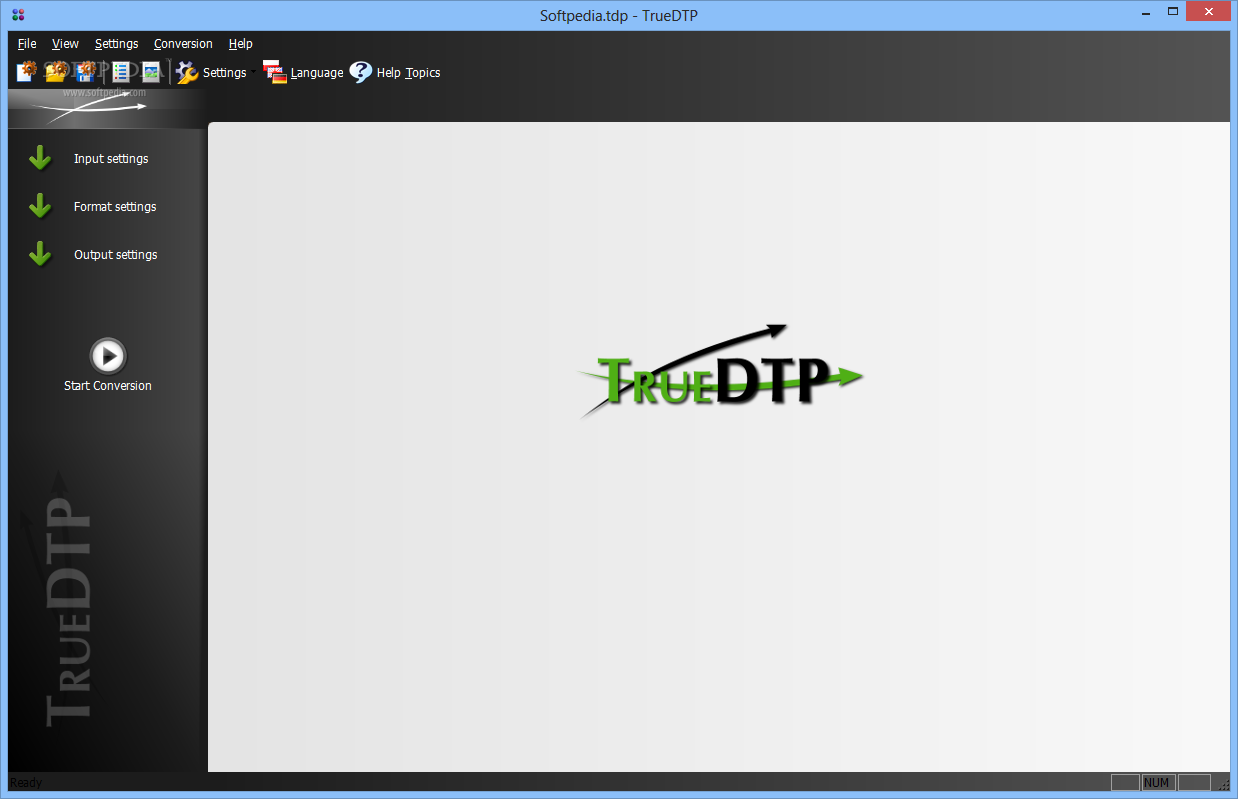The width and height of the screenshot is (1238, 799).
Task: Click the green arrow beside Input settings
Action: coord(40,158)
